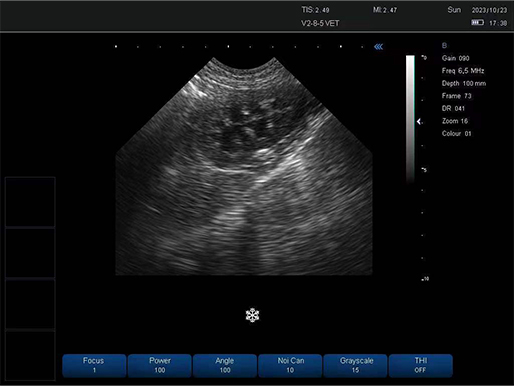Viewport: 514px width, 386px height.
Task: Click the Grayscale 15 button
Action: click(355, 365)
